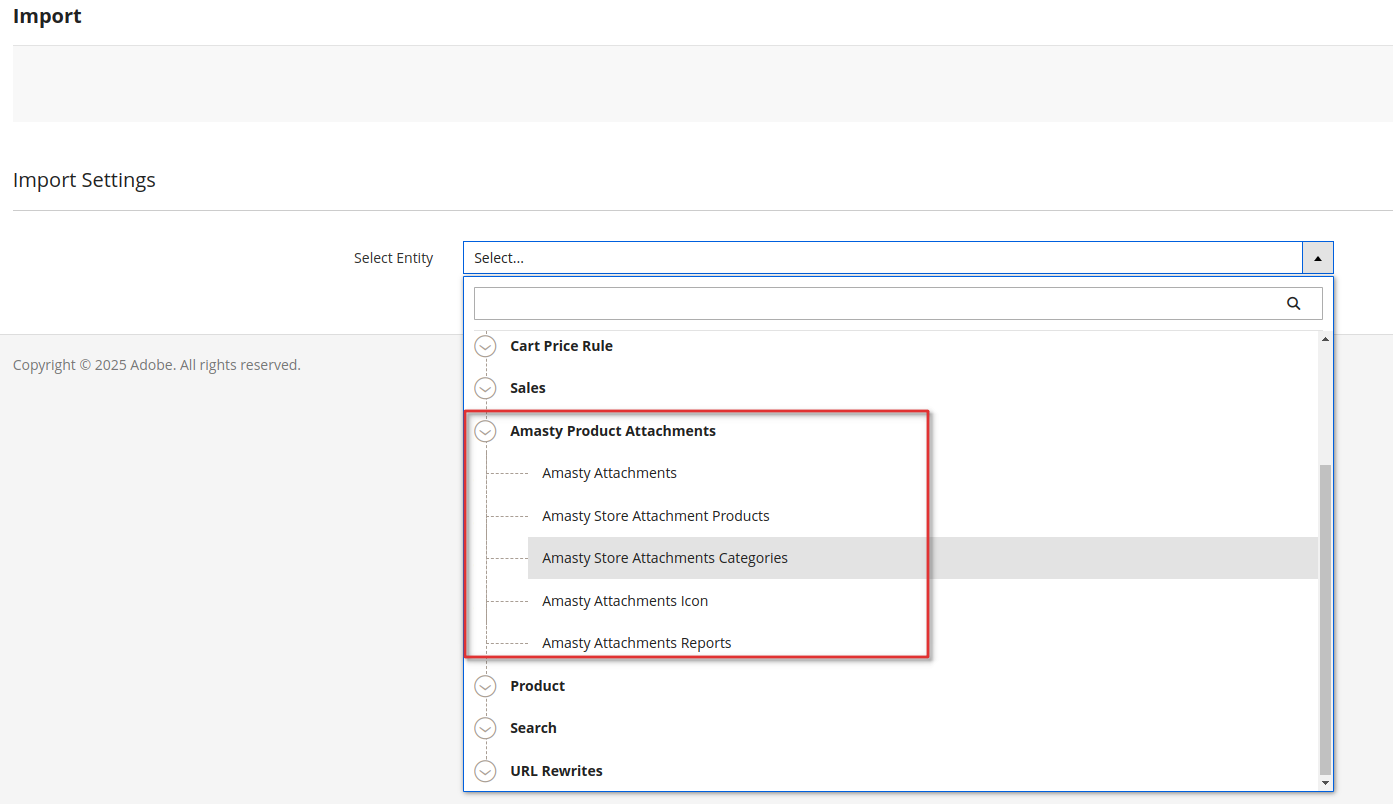Viewport: 1393px width, 804px height.
Task: Click the Cart Price Rule label
Action: tap(561, 346)
